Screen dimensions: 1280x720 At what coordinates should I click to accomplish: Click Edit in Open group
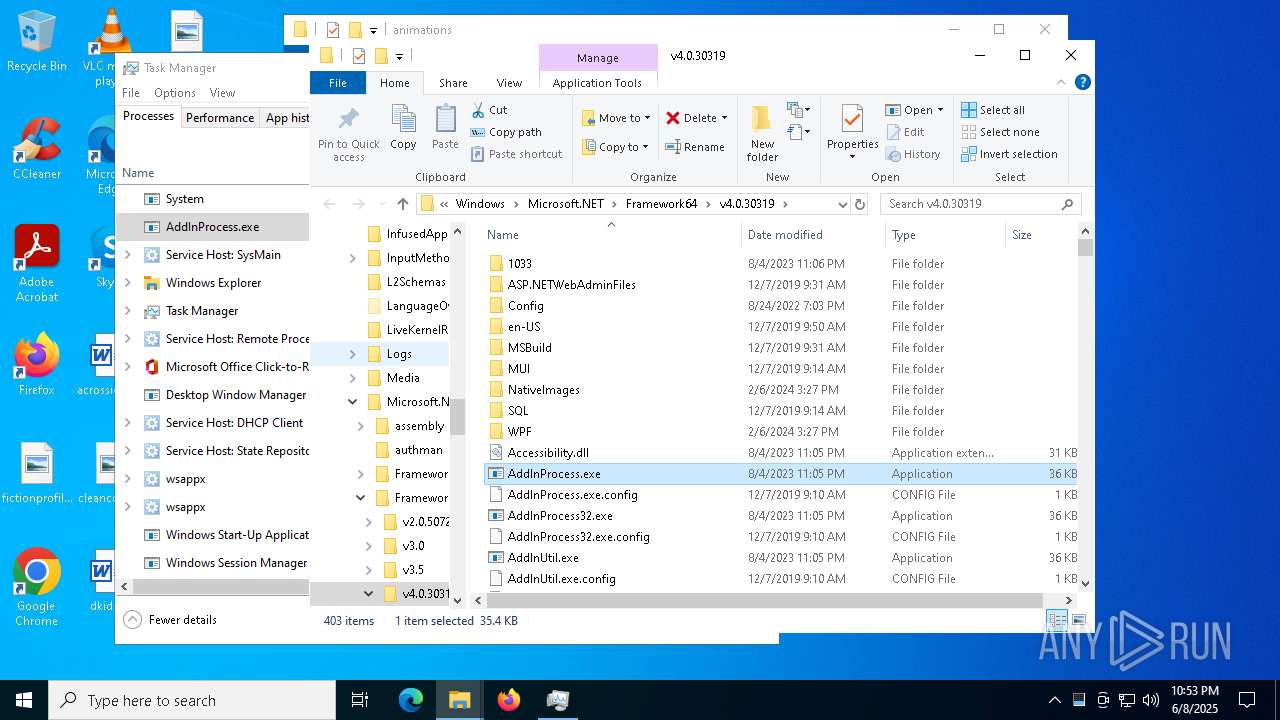(x=906, y=132)
